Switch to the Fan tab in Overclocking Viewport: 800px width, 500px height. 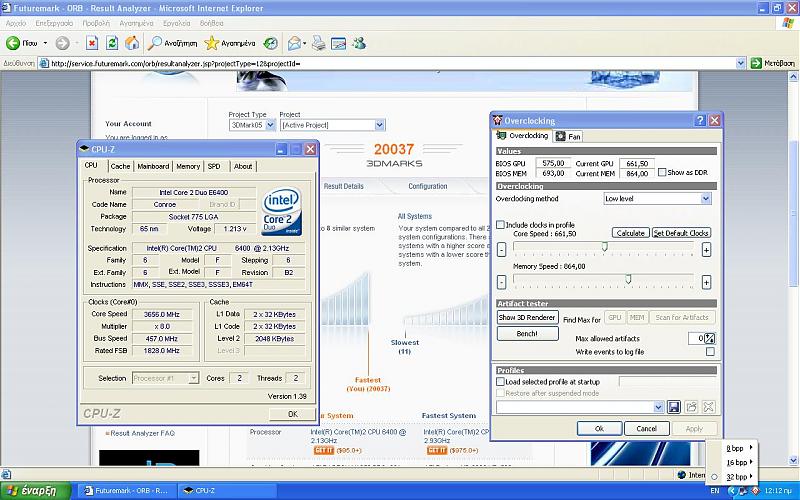pos(568,136)
